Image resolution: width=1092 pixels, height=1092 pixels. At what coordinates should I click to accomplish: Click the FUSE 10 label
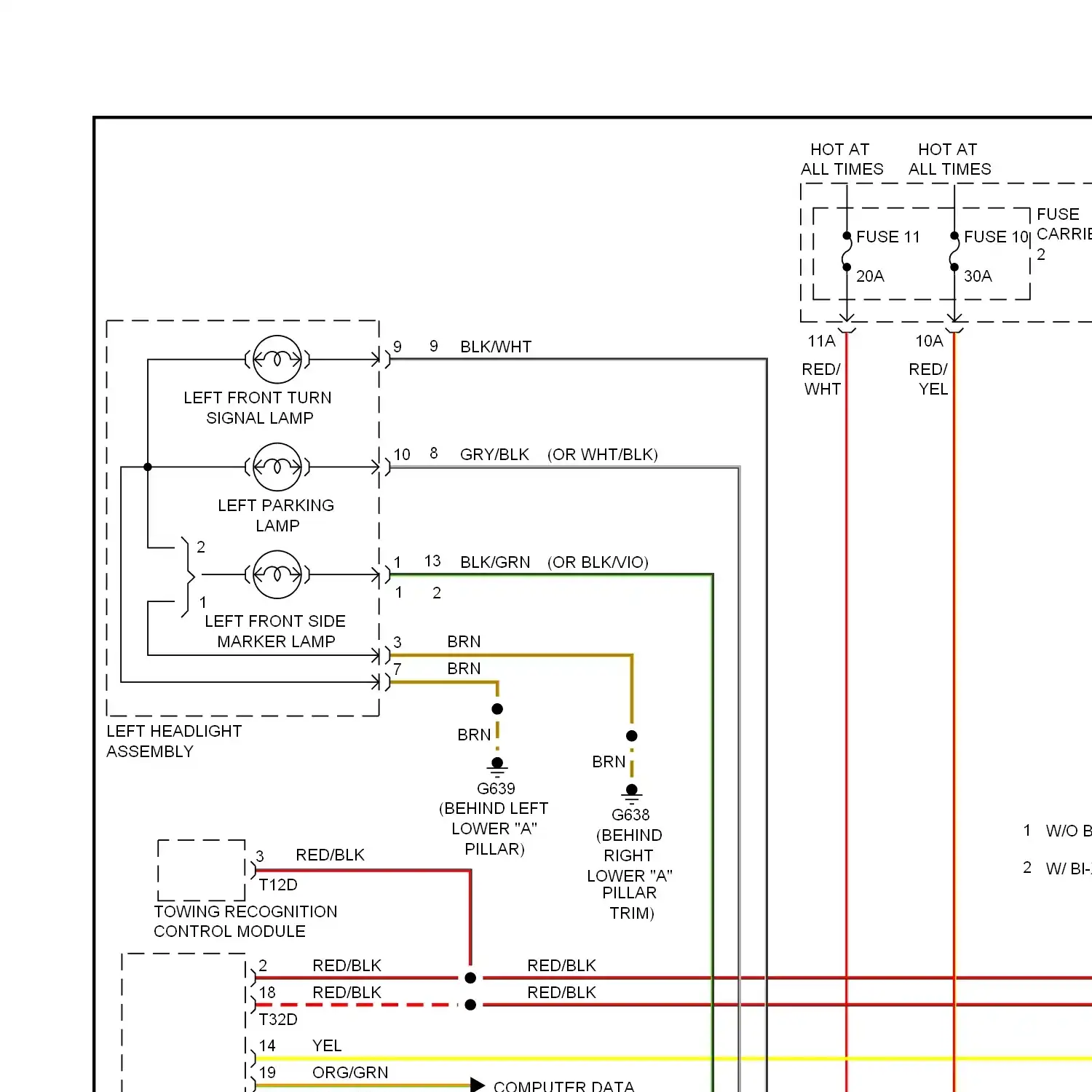[x=996, y=237]
